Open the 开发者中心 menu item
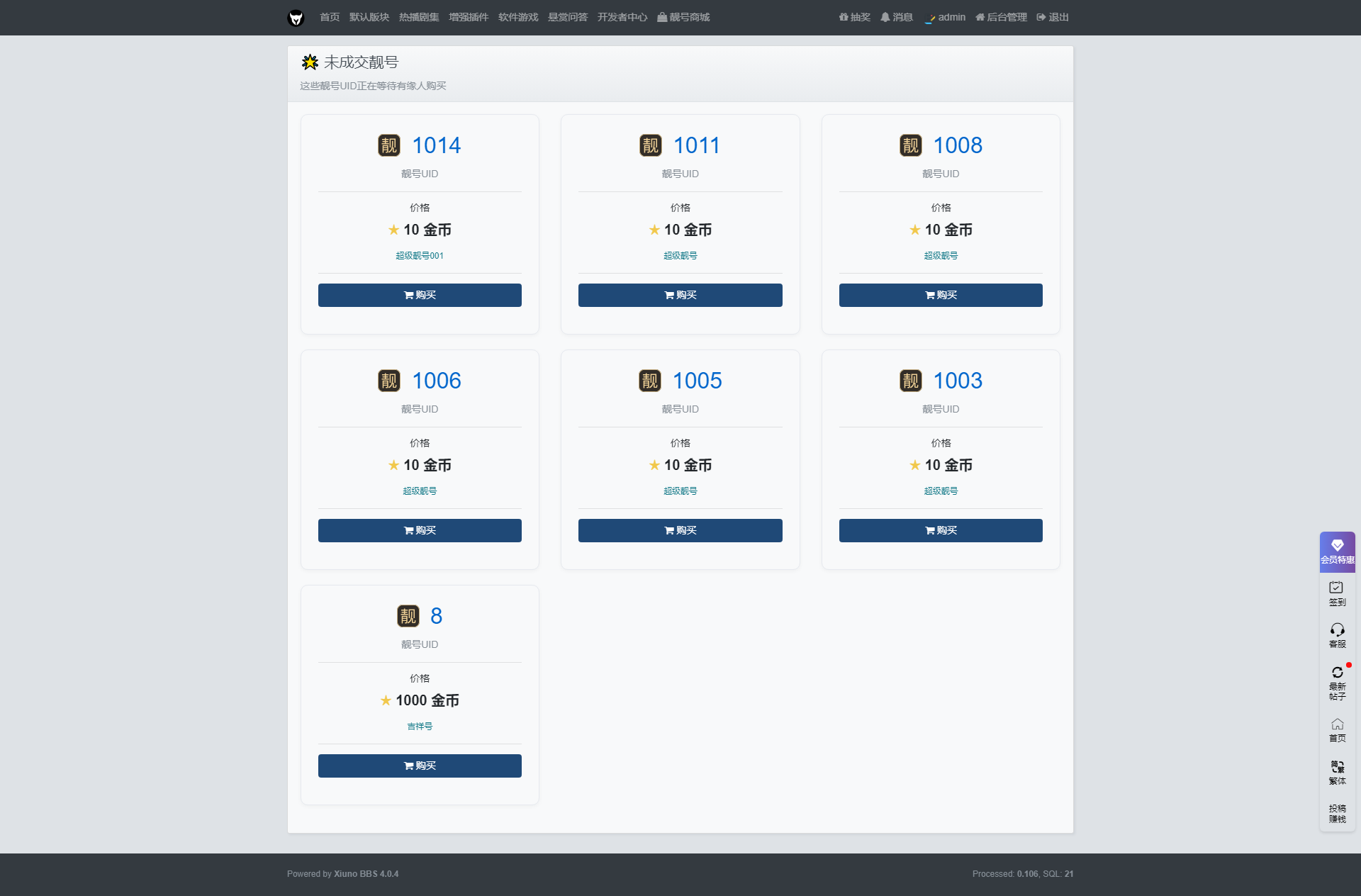 click(x=622, y=17)
